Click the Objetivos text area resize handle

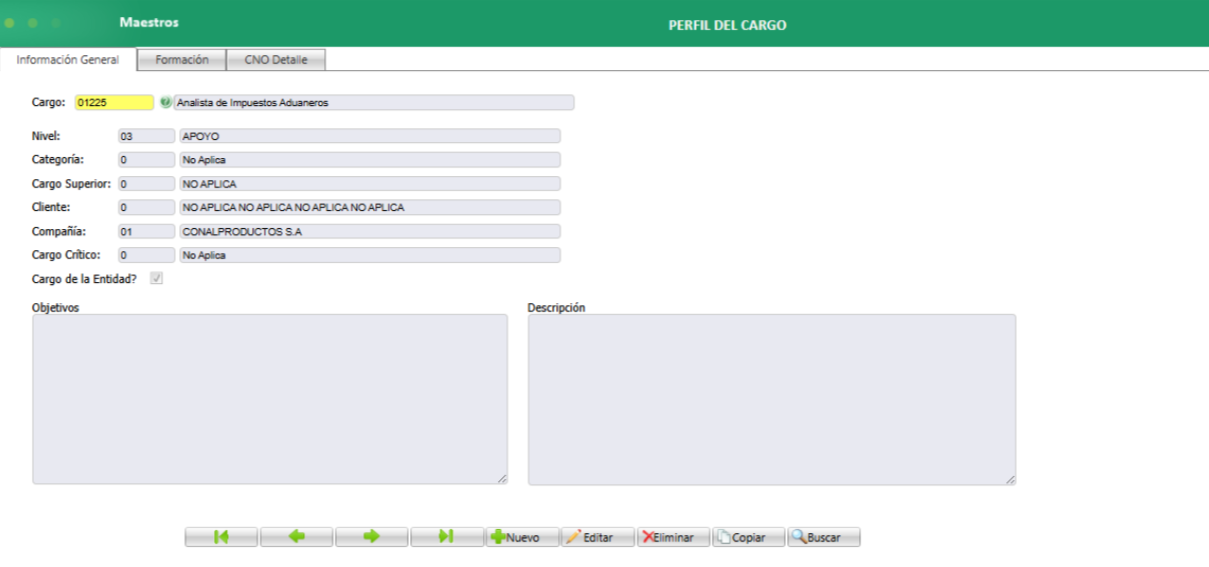point(502,479)
